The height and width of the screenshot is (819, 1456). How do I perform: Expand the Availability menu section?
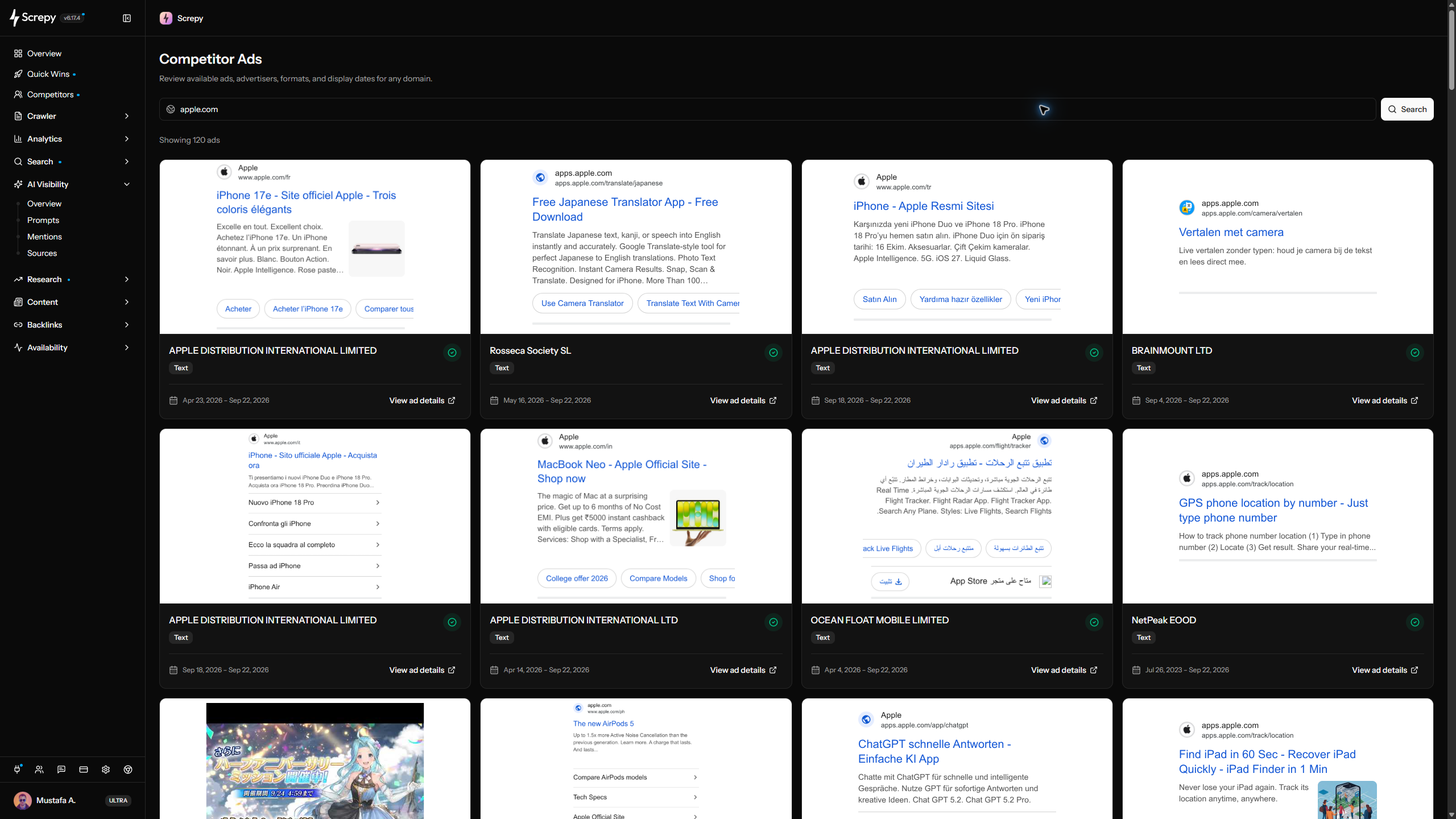pos(72,348)
